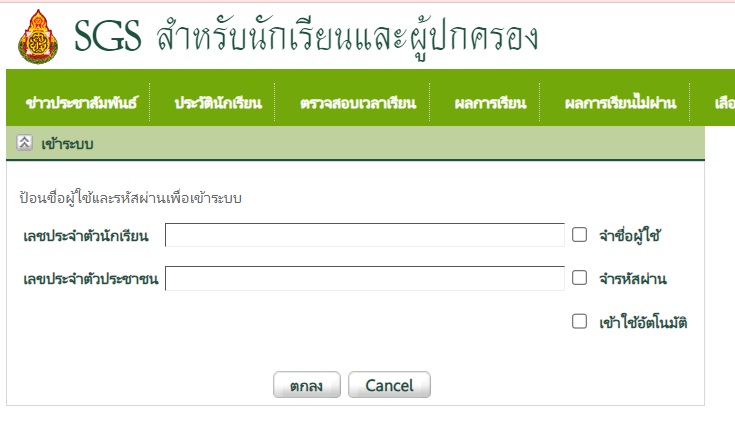Click the เข้าระบบ panel header title
Screen dimensions: 735x426
[68, 144]
